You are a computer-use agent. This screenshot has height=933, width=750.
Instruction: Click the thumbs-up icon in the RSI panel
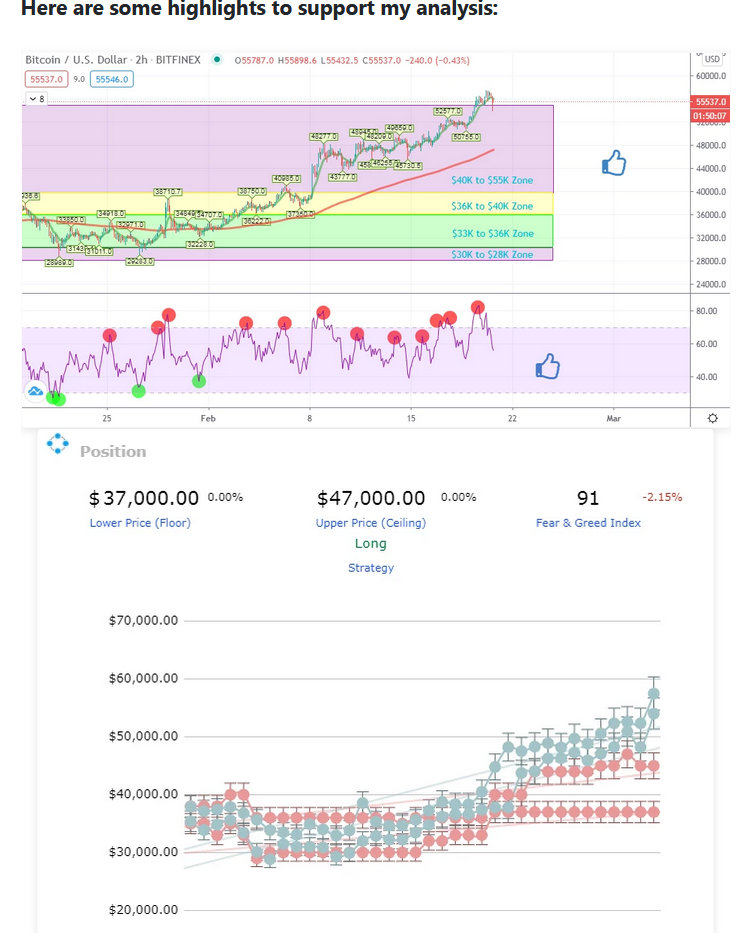[548, 367]
